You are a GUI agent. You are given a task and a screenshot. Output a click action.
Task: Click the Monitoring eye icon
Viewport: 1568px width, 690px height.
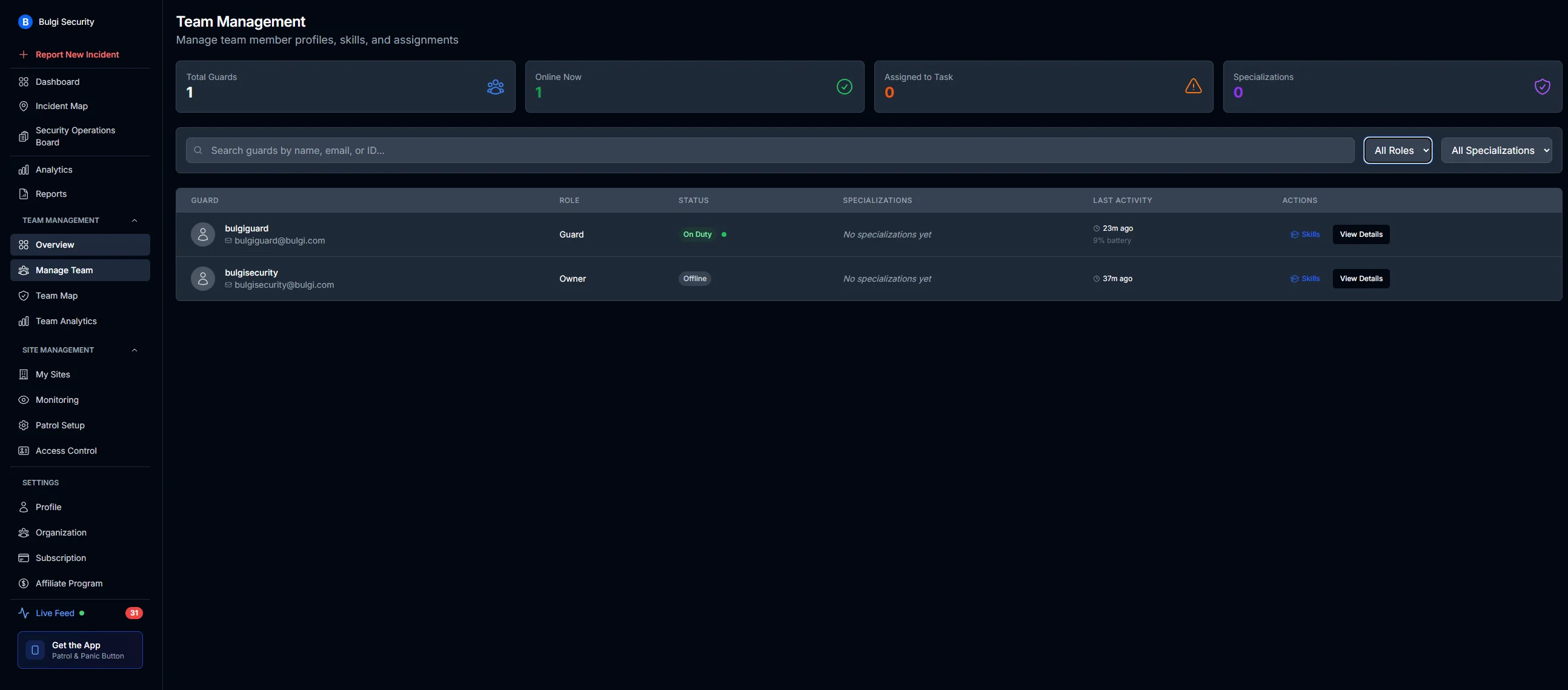(24, 400)
